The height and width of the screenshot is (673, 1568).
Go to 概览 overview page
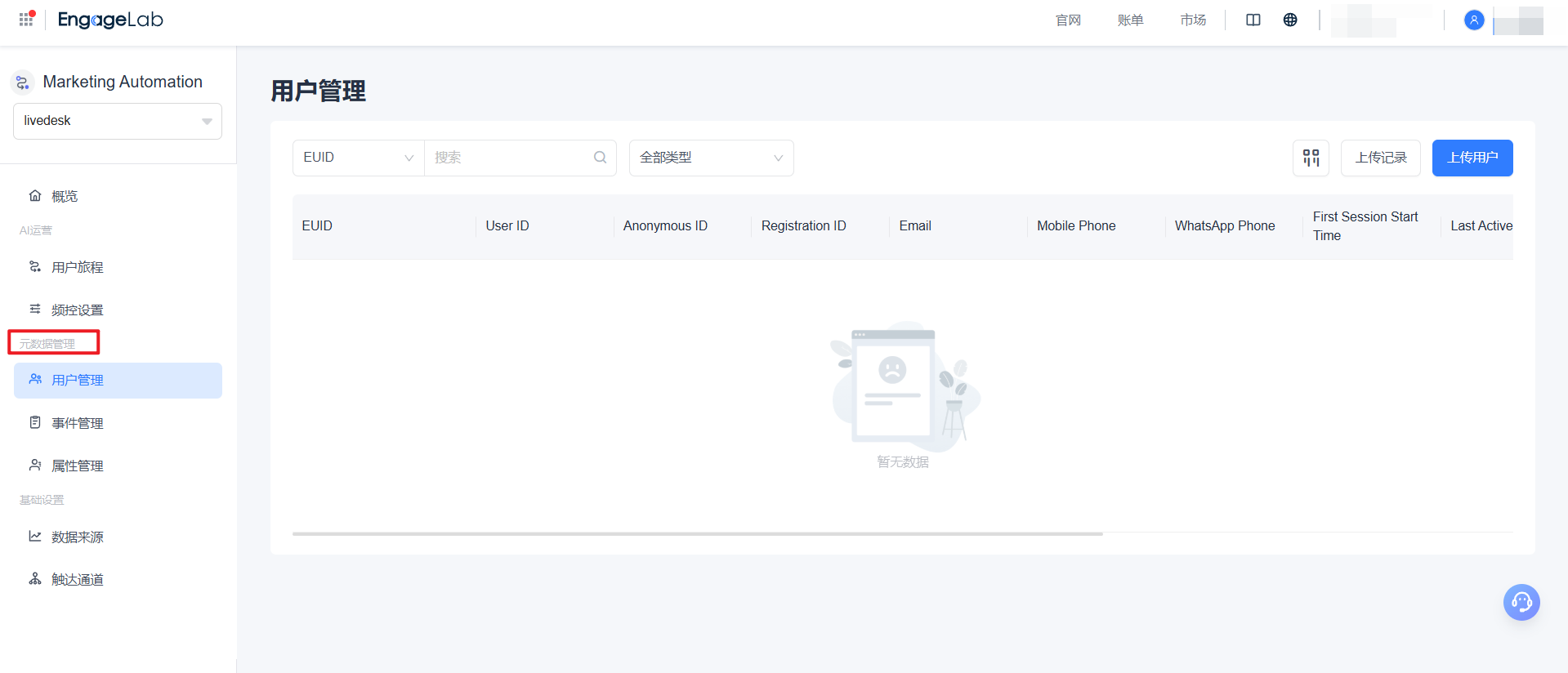coord(118,196)
